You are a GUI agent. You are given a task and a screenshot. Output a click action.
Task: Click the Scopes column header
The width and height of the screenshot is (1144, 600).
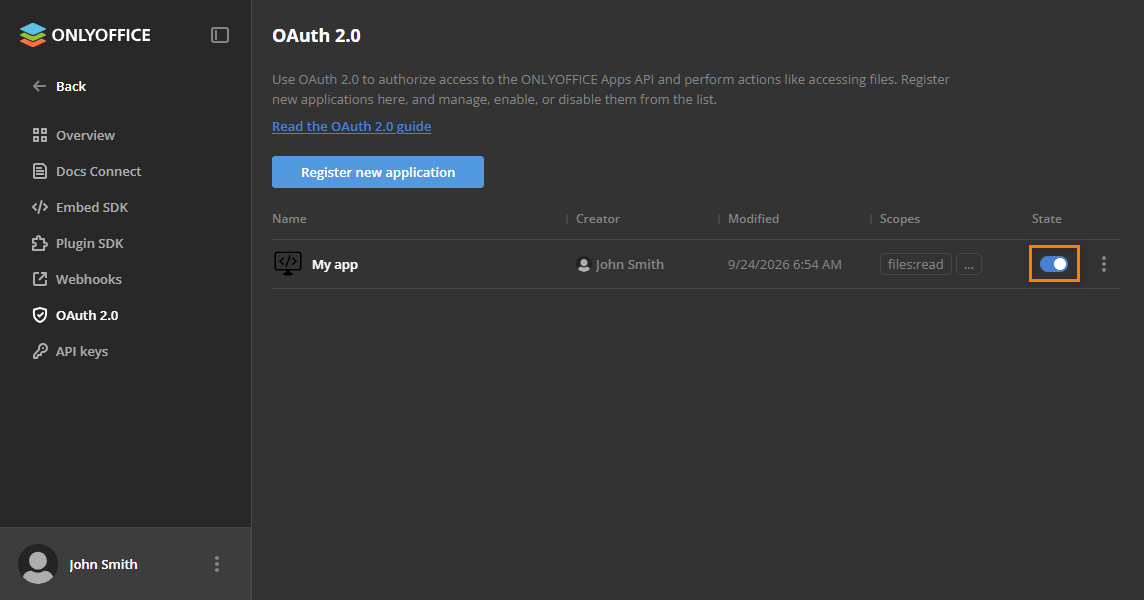[900, 218]
